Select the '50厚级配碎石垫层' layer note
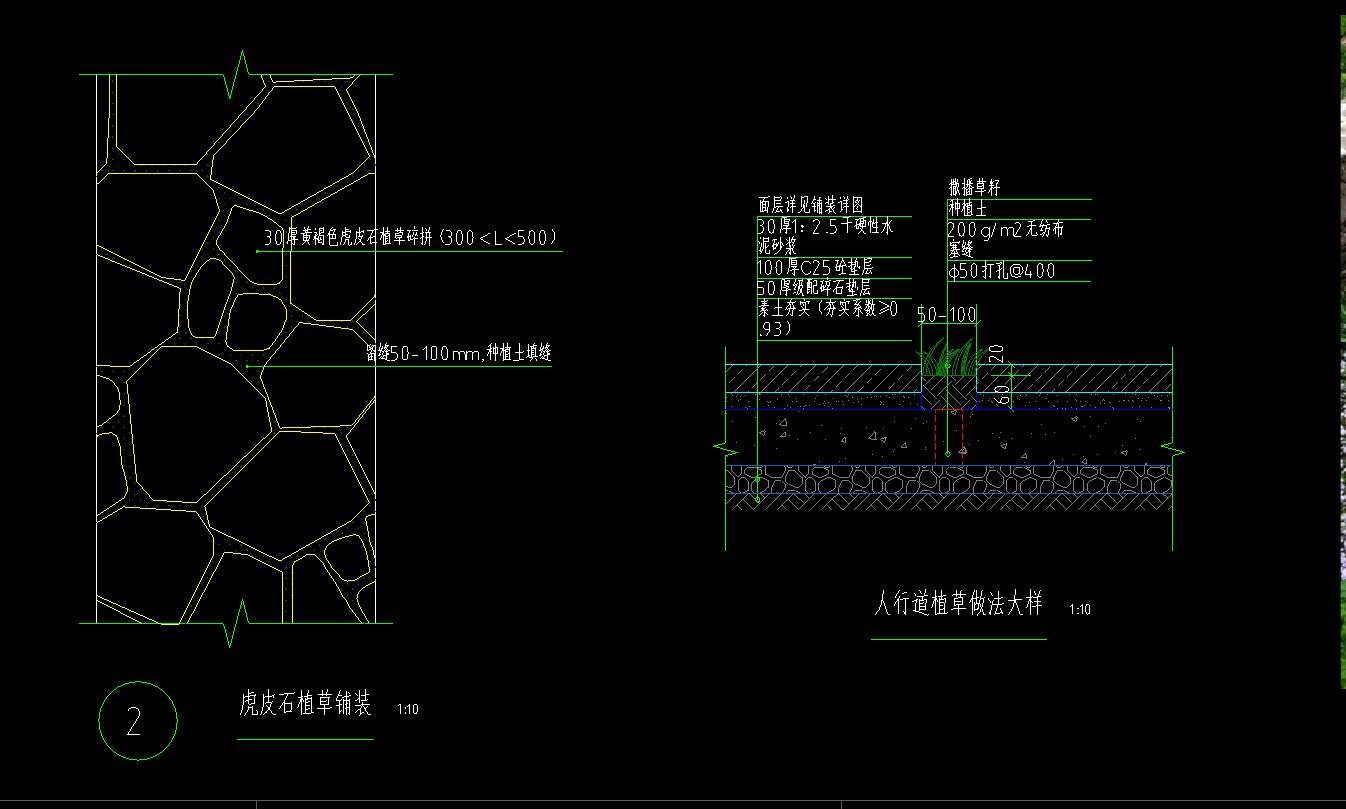Image resolution: width=1346 pixels, height=809 pixels. click(x=814, y=288)
